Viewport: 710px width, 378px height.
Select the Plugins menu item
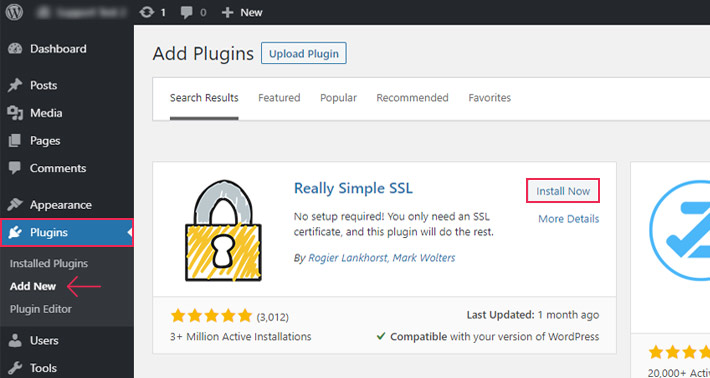tap(67, 233)
